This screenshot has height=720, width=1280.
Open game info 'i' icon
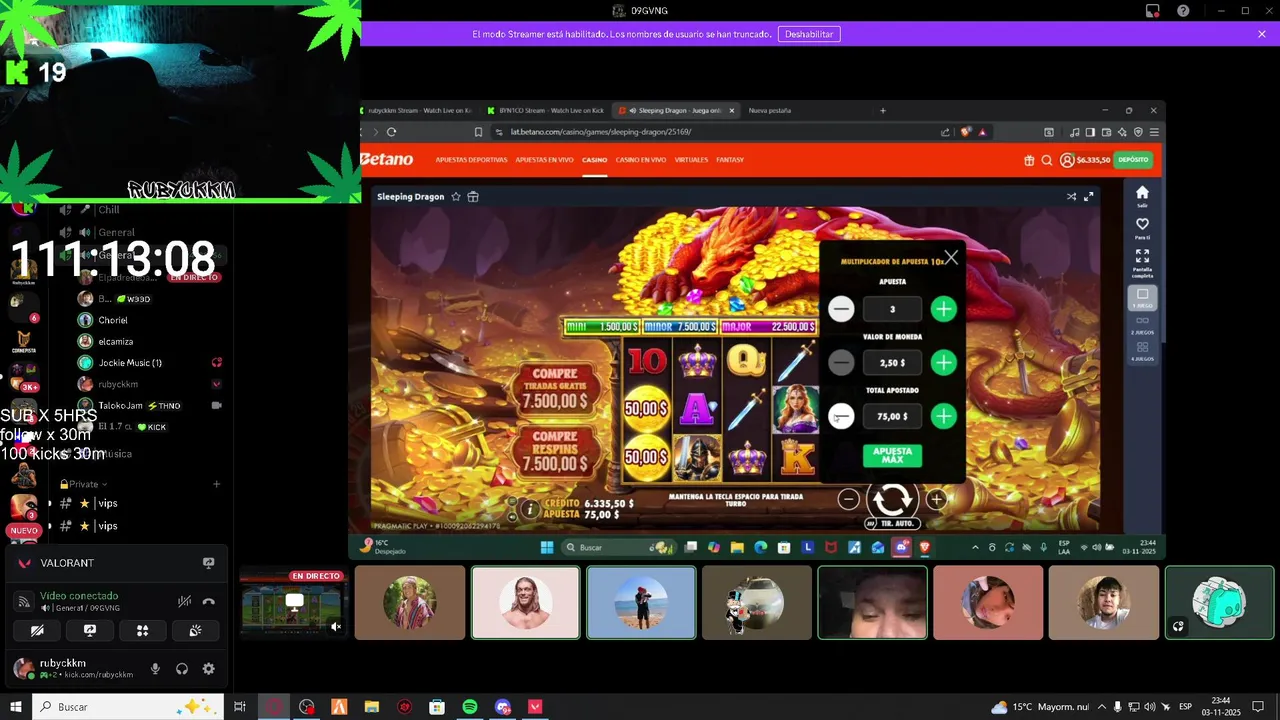pos(530,509)
